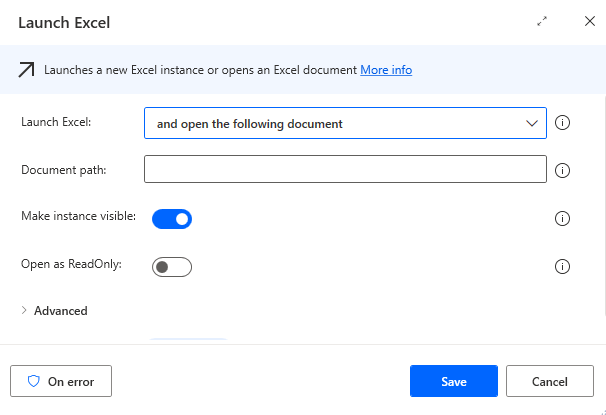Click the Cancel button
The height and width of the screenshot is (415, 606).
click(550, 381)
